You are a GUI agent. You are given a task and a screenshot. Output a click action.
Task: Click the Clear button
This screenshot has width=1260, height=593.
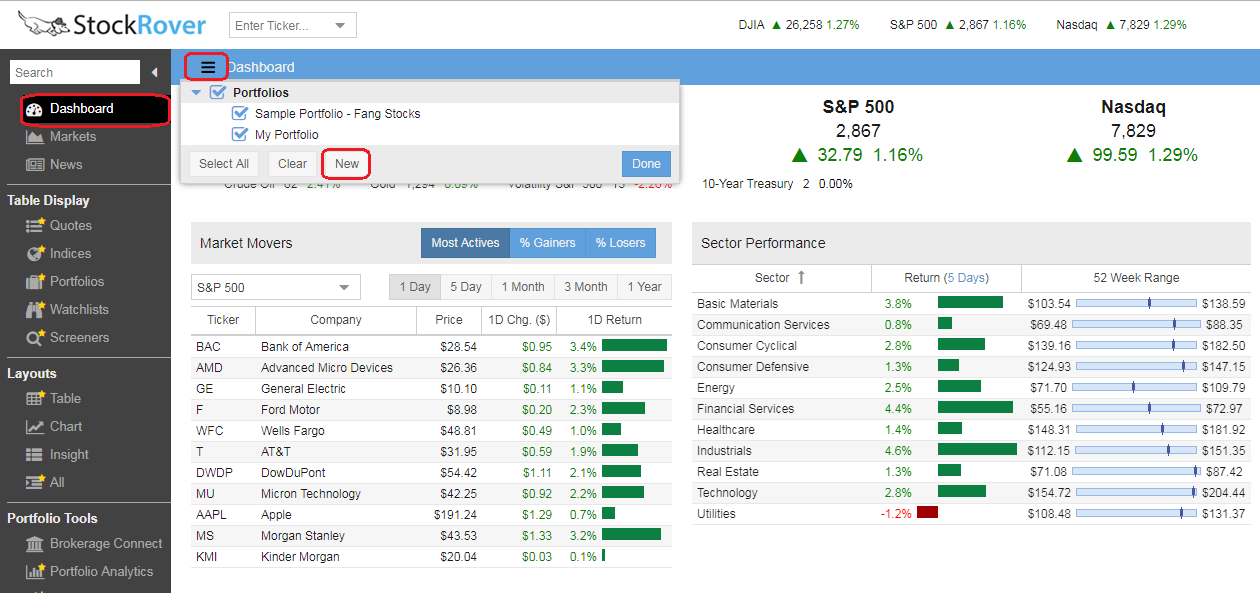coord(293,164)
